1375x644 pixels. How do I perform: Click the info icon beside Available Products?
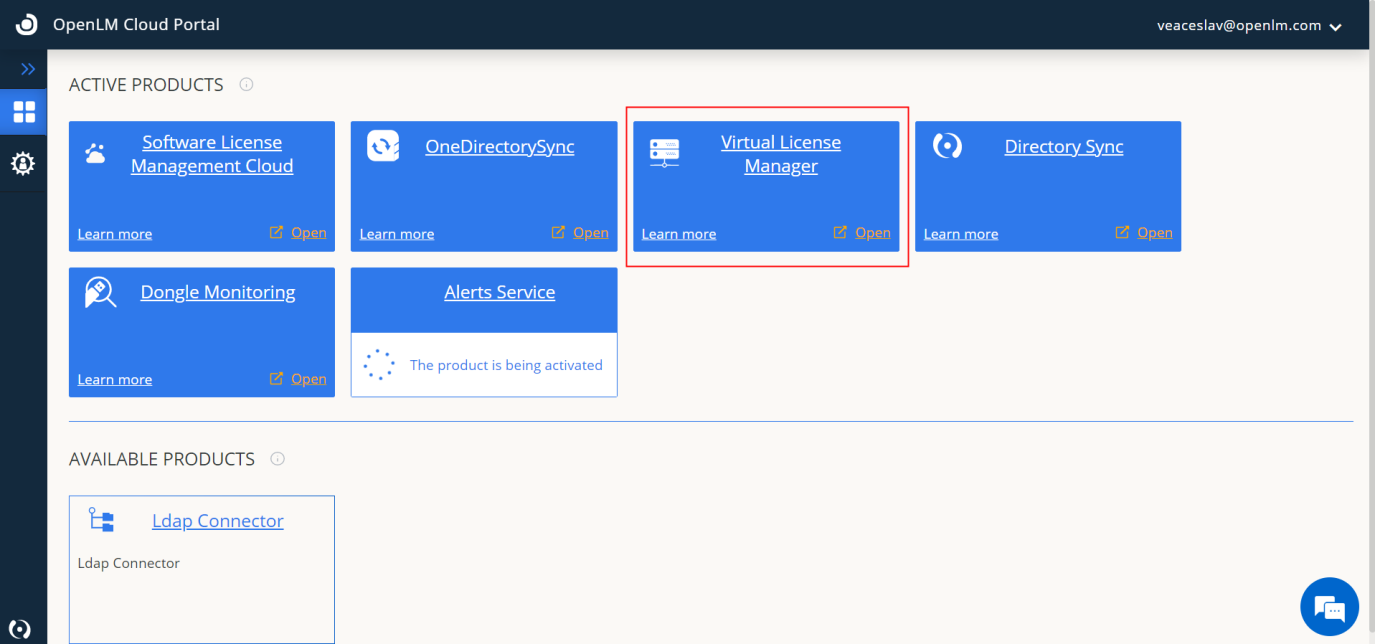(278, 459)
